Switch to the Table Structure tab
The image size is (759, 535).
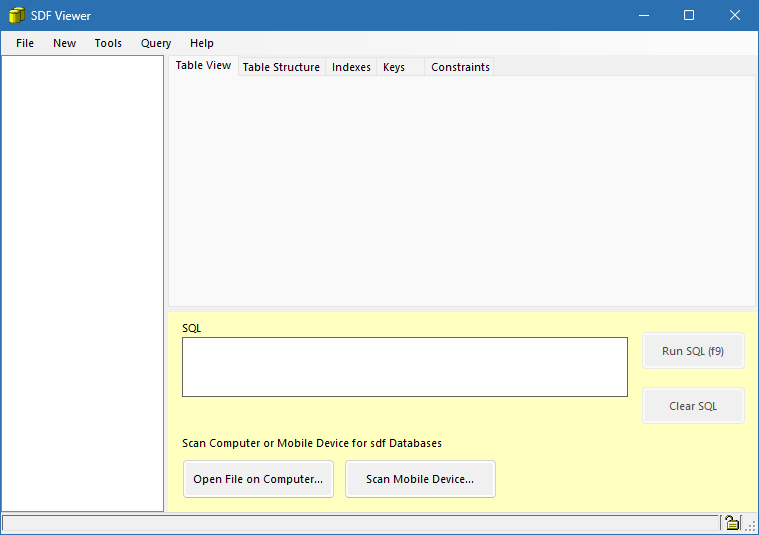tap(281, 67)
